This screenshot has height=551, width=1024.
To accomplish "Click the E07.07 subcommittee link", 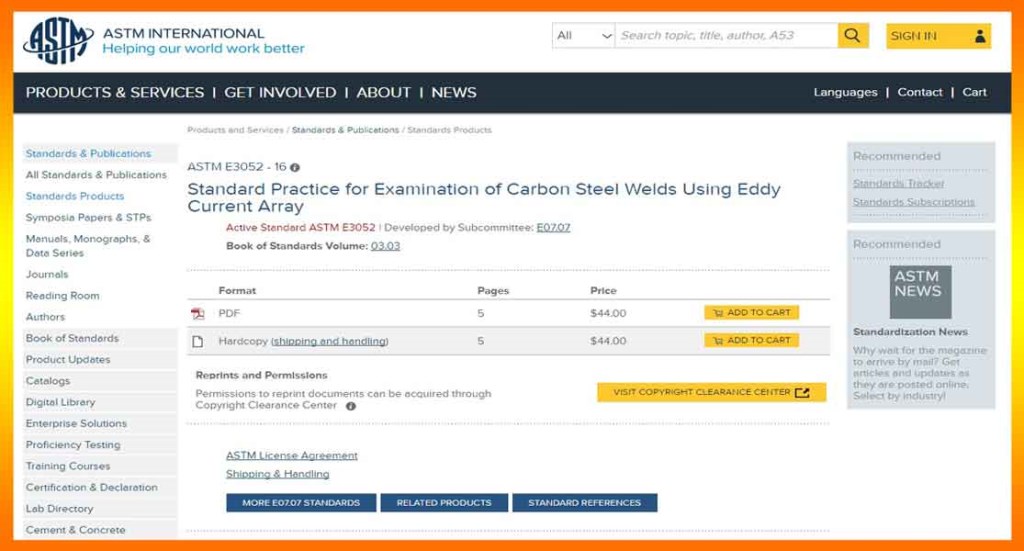I will coord(553,227).
